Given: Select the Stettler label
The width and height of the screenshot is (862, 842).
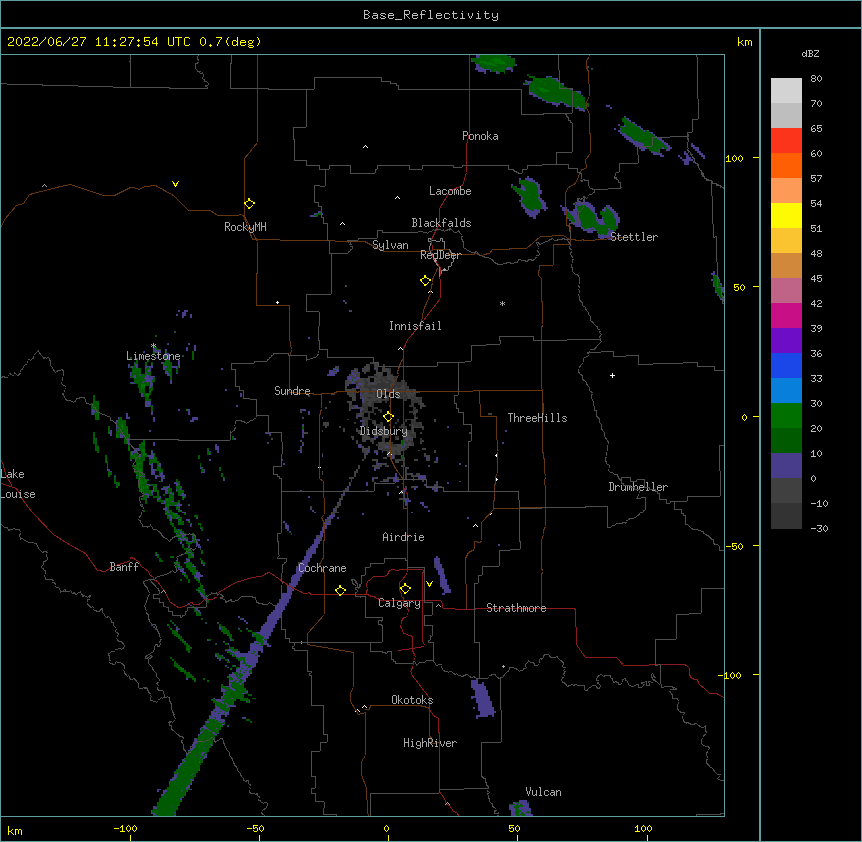Looking at the screenshot, I should 633,237.
